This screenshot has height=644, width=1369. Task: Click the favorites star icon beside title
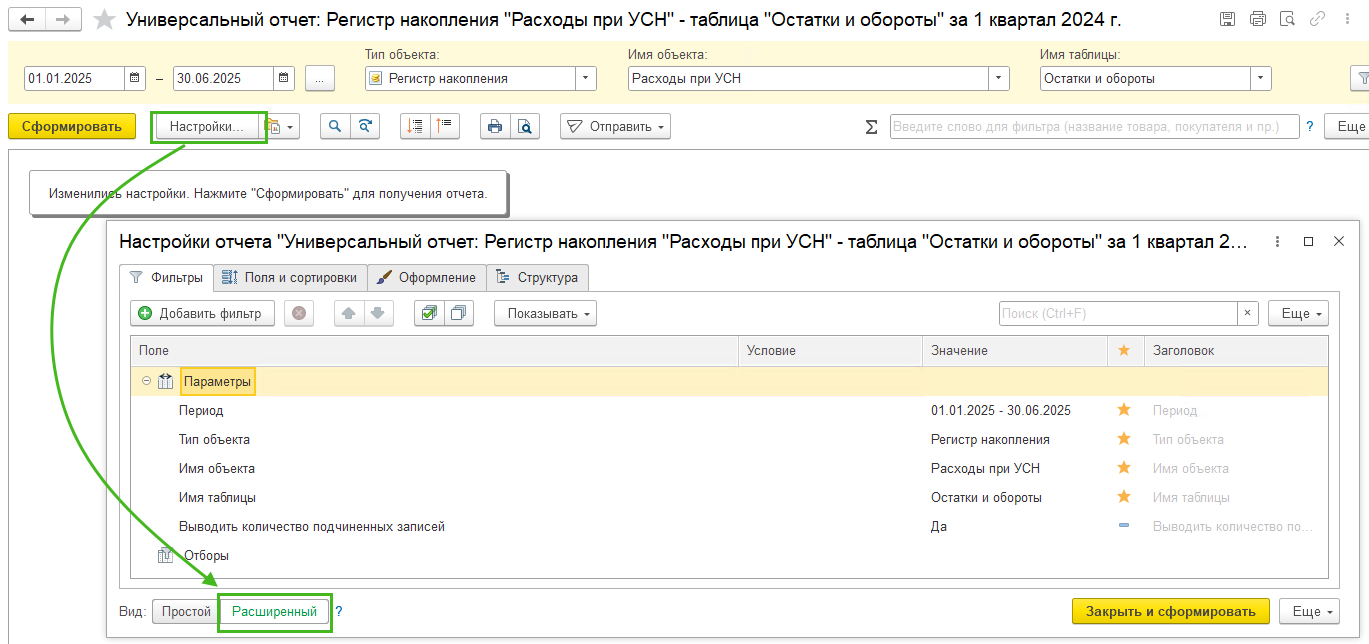103,20
